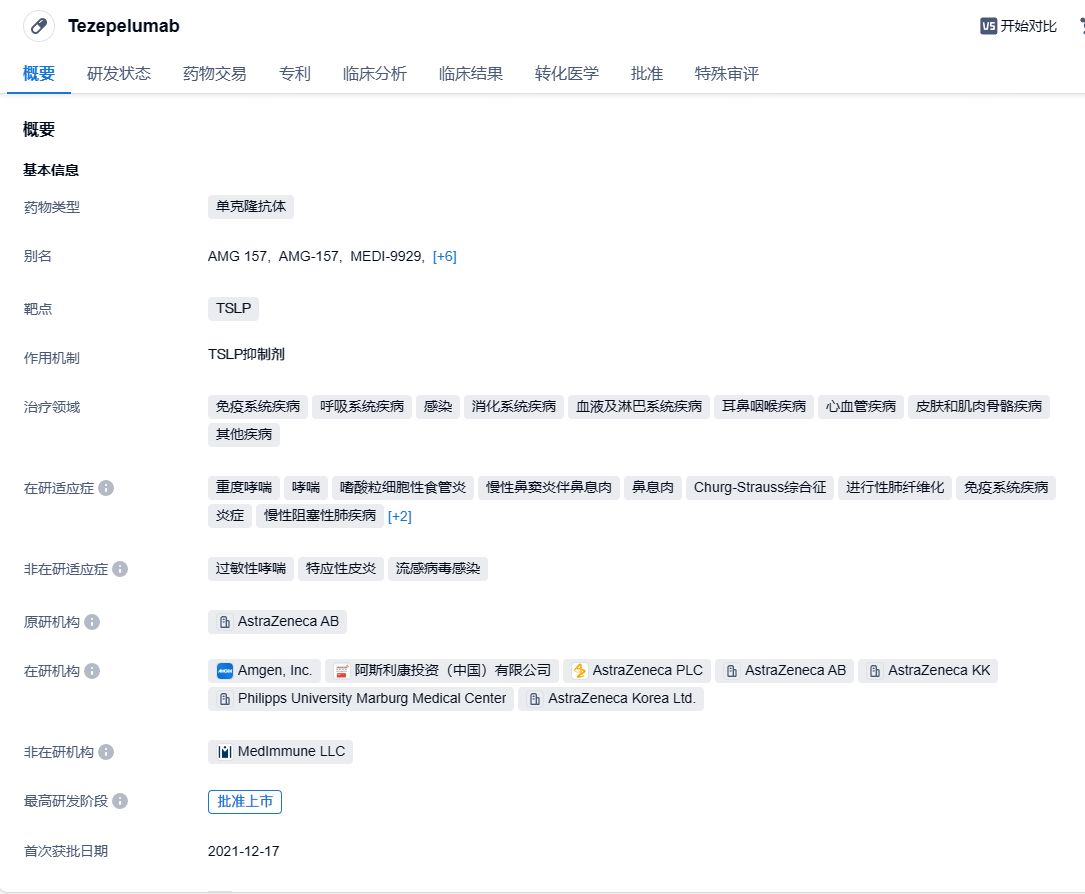
Task: Open info icon next to 最高研发阶段
Action: (x=120, y=801)
